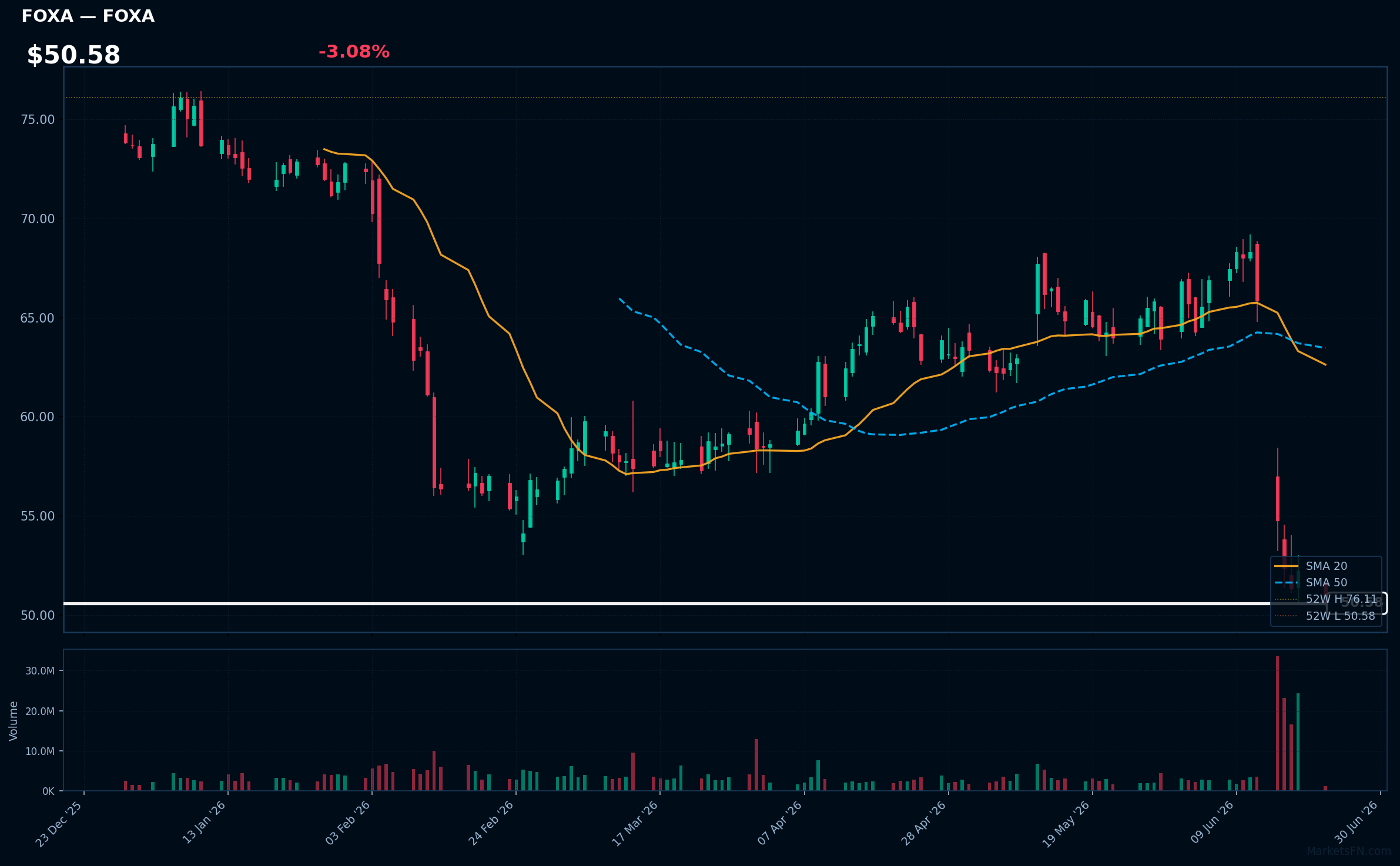This screenshot has width=1400, height=866.
Task: Click the tallest red volume bar
Action: click(x=1277, y=723)
